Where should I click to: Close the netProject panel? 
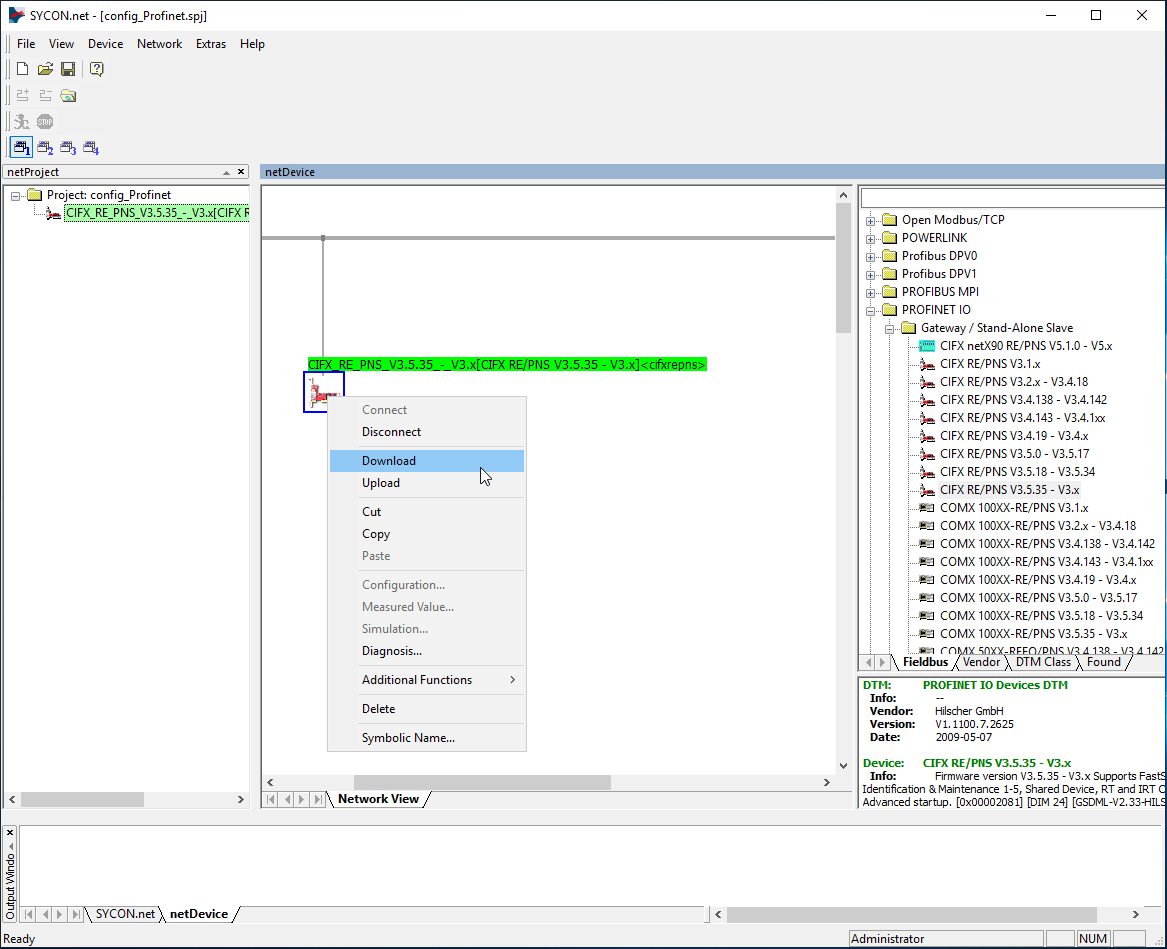(241, 172)
